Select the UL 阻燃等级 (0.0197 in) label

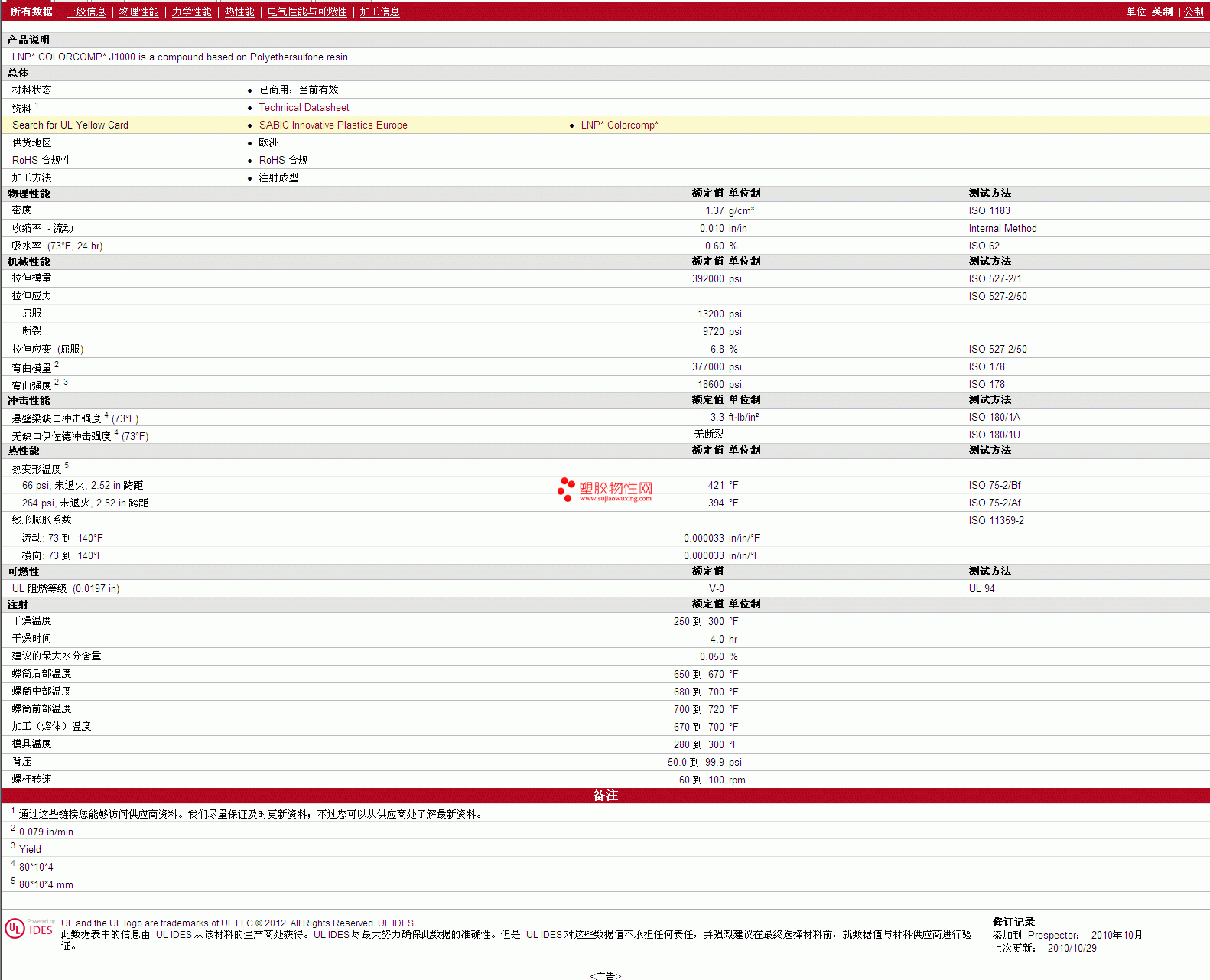[x=66, y=589]
